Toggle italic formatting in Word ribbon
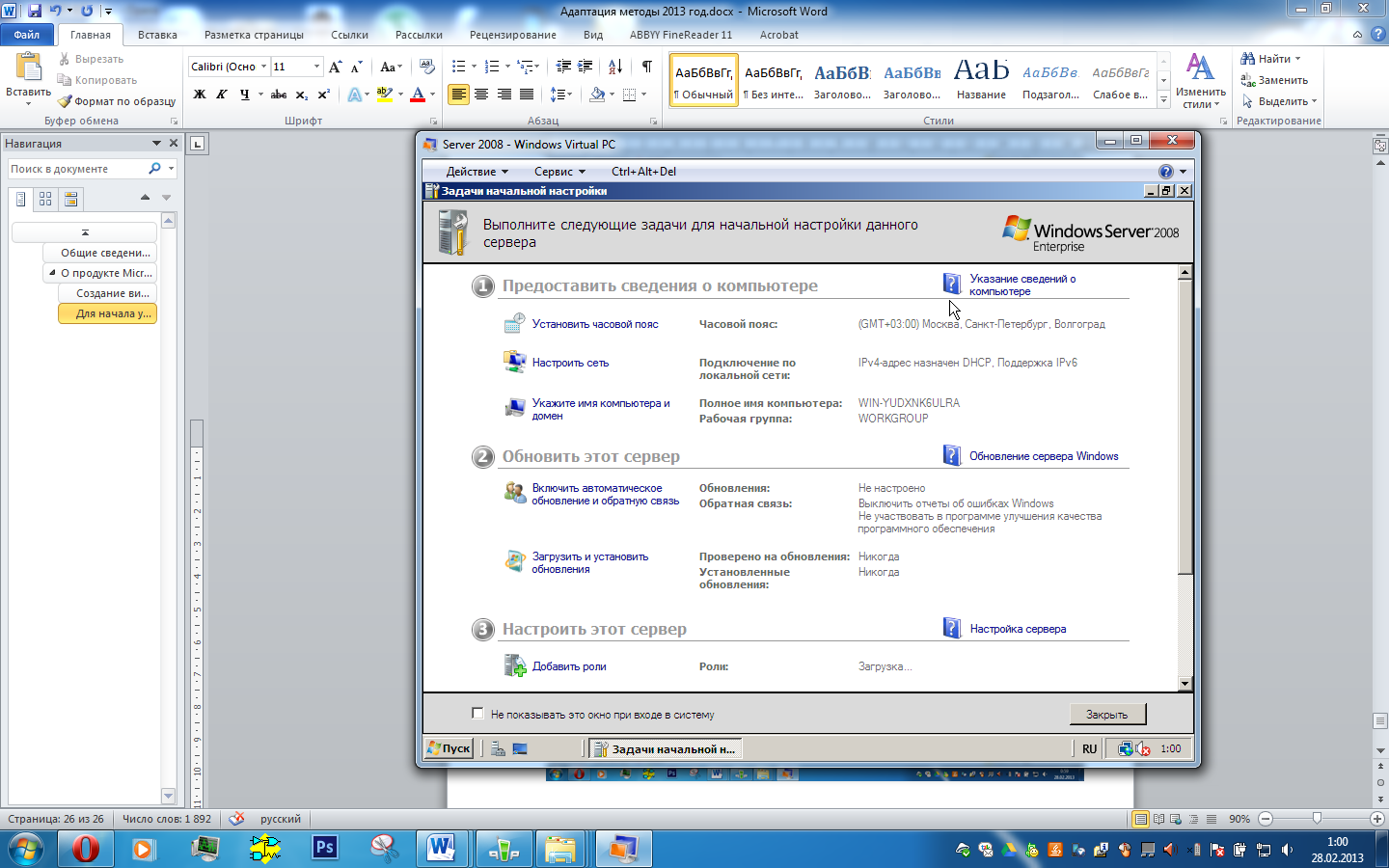1389x868 pixels. (x=222, y=95)
